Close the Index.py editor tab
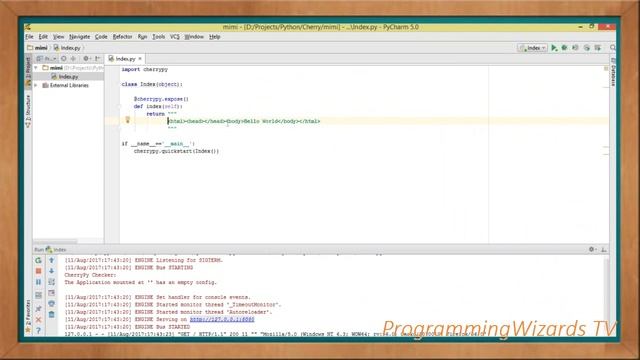The height and width of the screenshot is (360, 640). 140,59
